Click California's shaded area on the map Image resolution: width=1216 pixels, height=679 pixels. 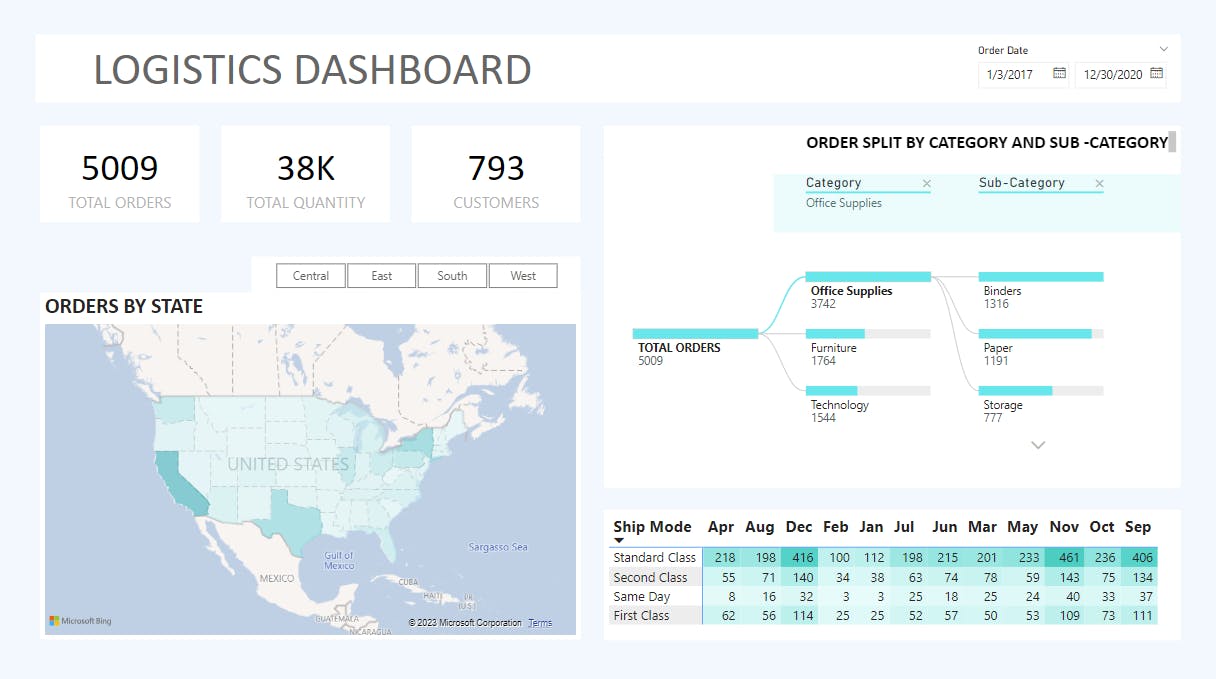pos(178,482)
